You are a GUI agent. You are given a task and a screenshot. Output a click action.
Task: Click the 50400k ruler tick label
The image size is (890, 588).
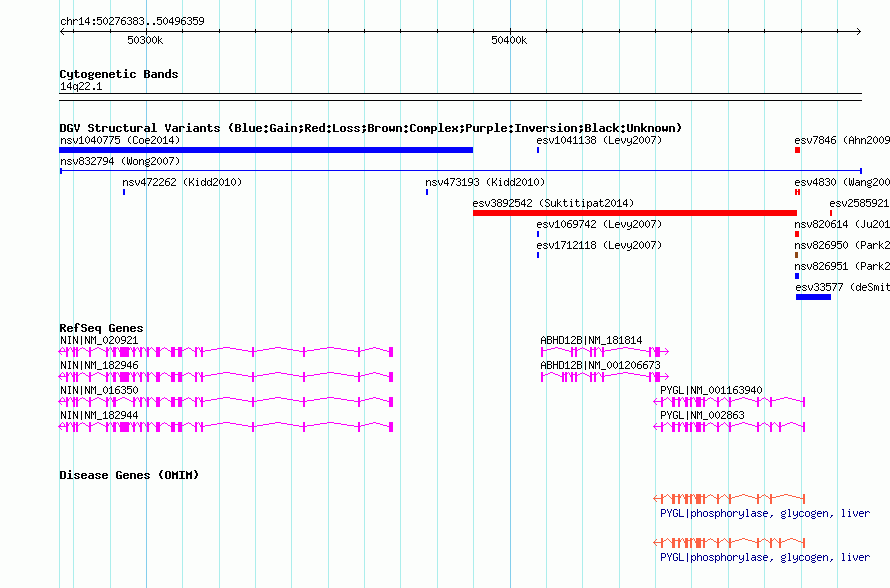[509, 40]
